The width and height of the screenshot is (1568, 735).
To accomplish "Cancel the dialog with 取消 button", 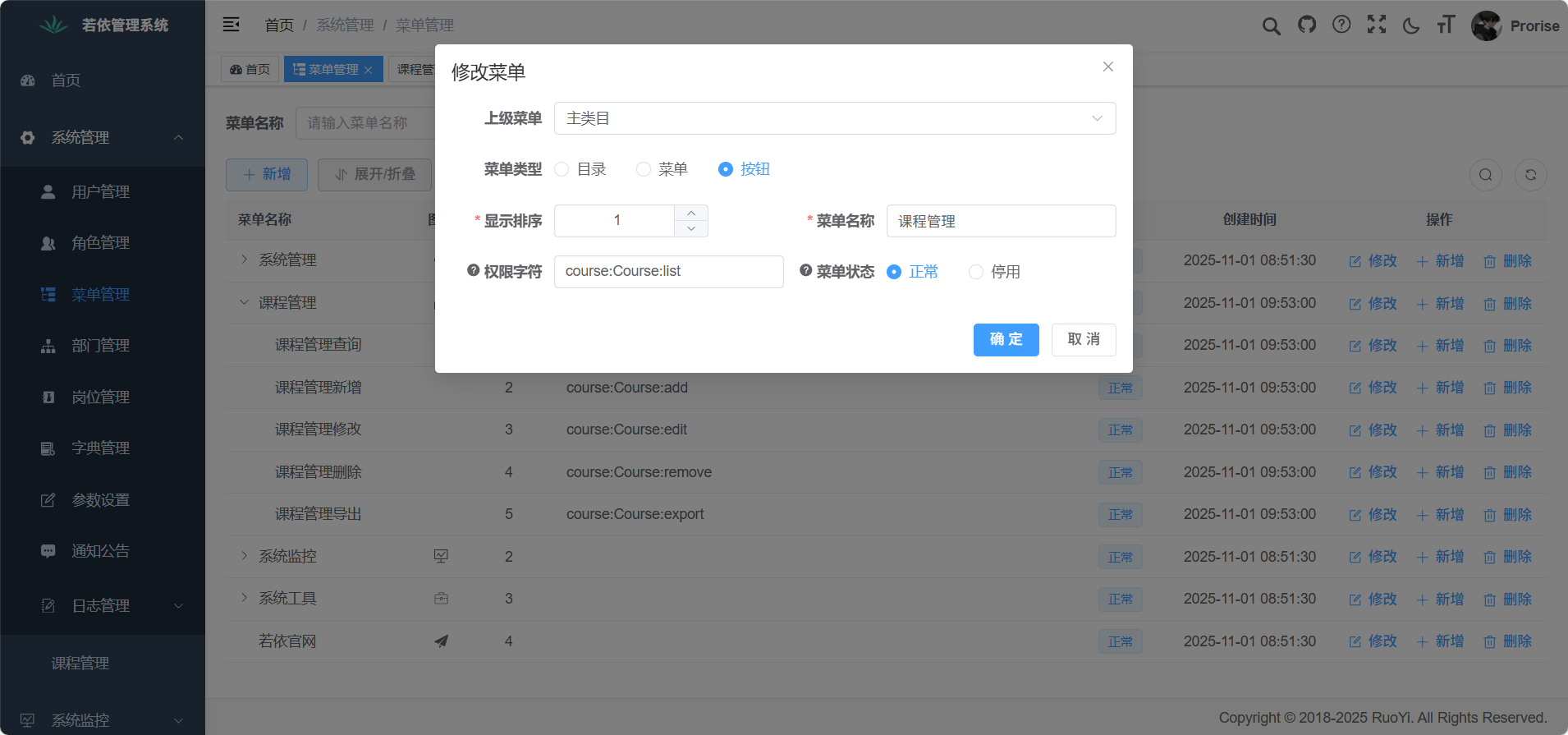I will [x=1083, y=339].
